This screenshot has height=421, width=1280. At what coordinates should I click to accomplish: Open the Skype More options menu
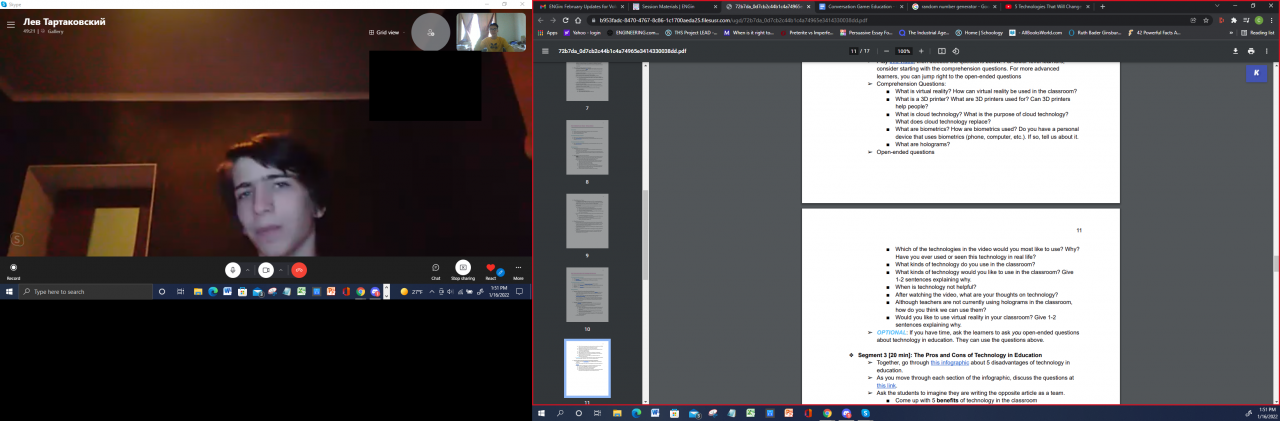(x=518, y=268)
